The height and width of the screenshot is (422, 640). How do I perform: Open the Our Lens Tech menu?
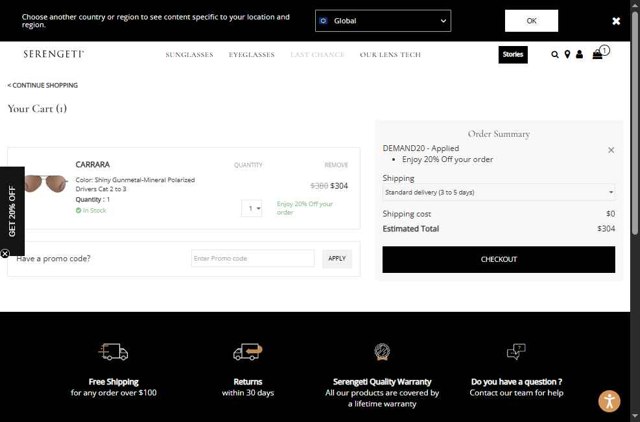tap(390, 55)
